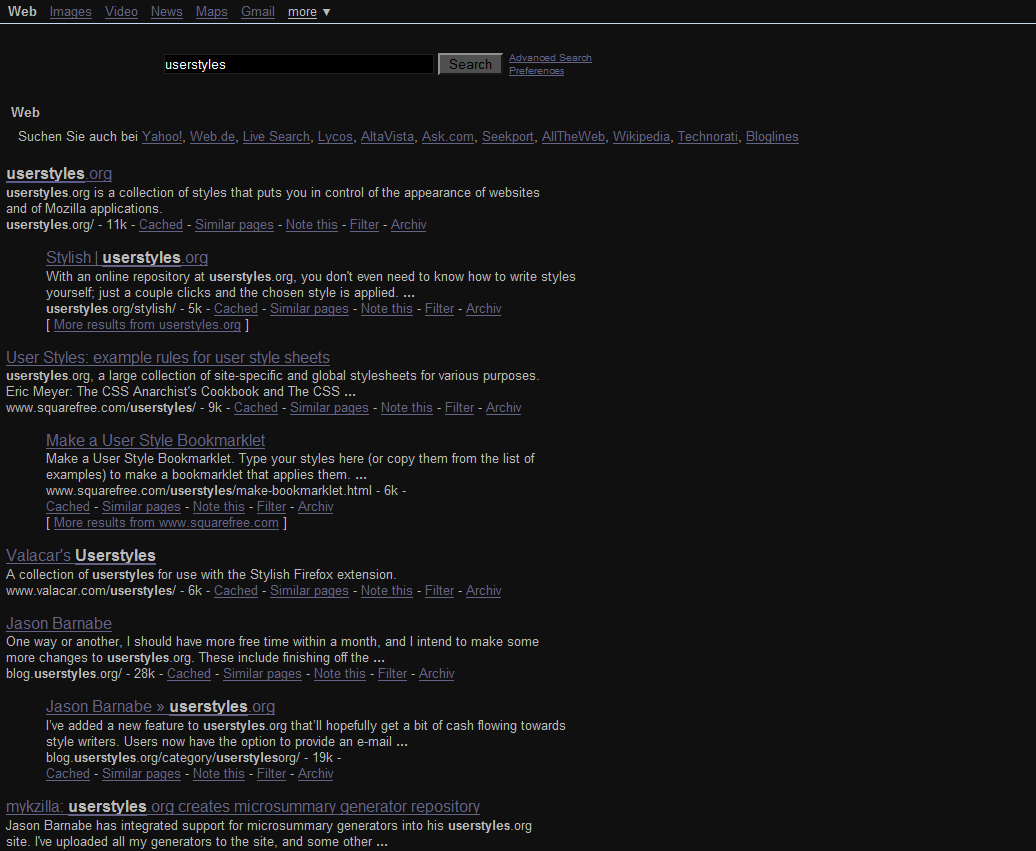Click inside the search query field
1036x851 pixels.
[x=297, y=64]
